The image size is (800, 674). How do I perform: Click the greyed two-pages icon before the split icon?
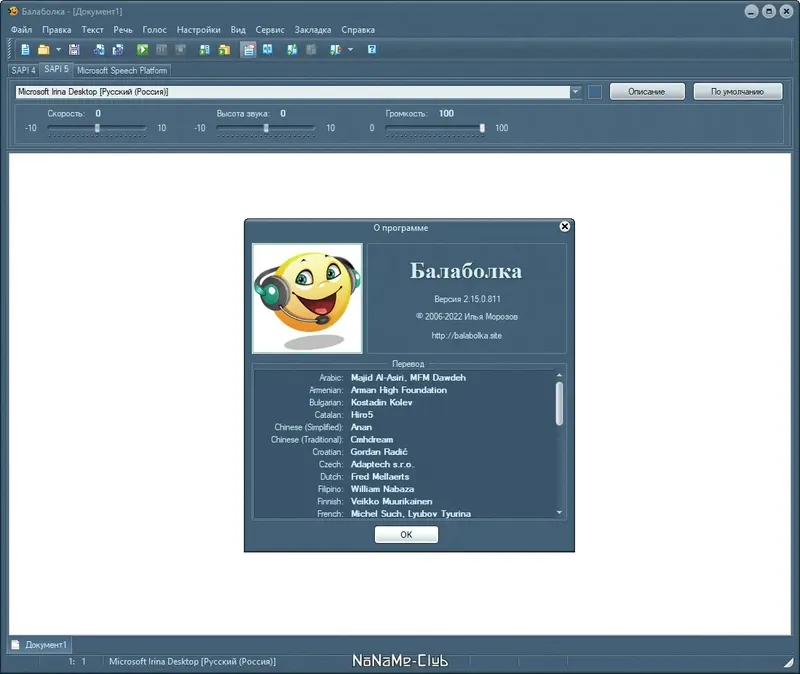(311, 49)
